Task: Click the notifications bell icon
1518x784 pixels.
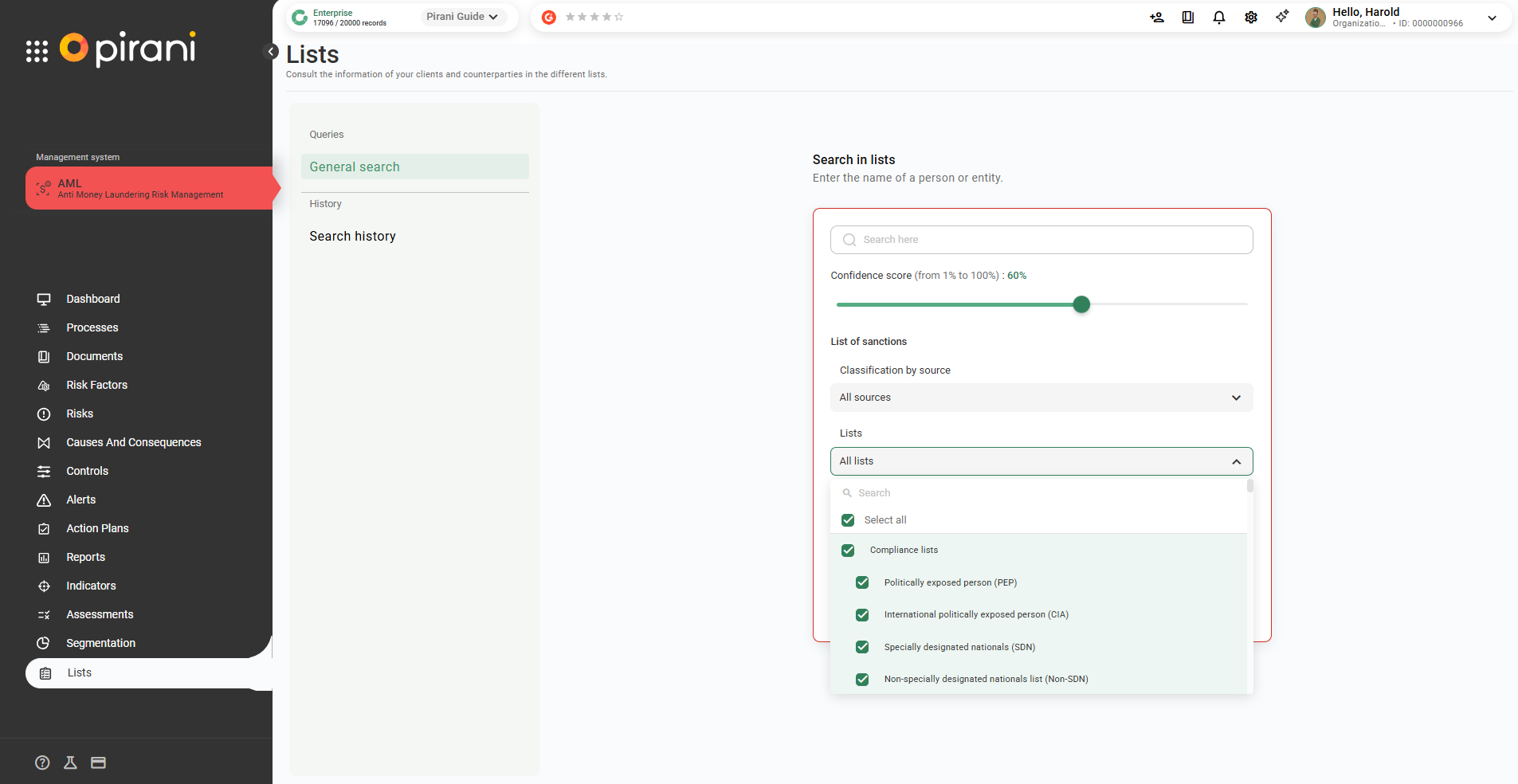Action: tap(1218, 18)
